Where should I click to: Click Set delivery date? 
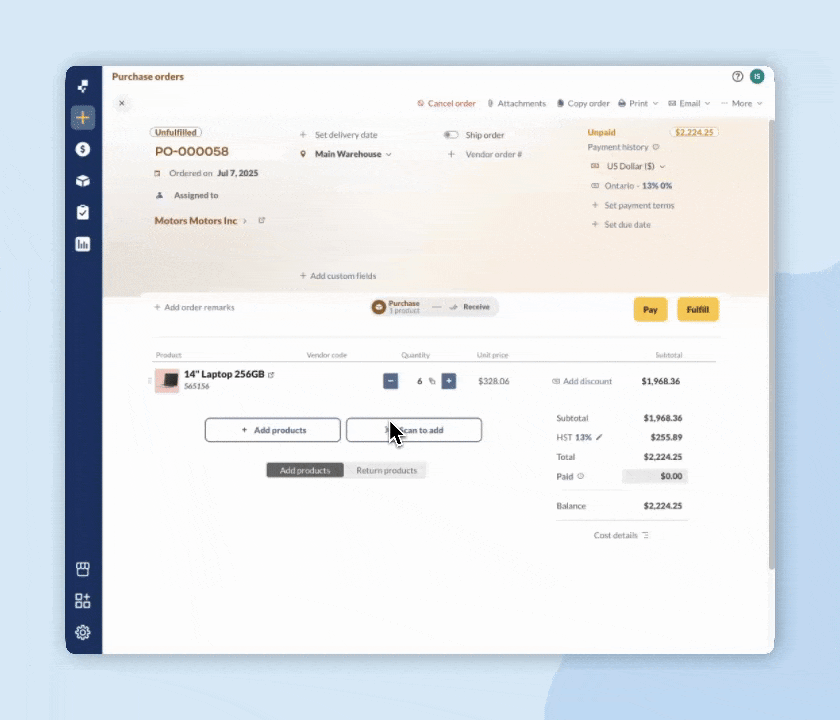(x=339, y=135)
